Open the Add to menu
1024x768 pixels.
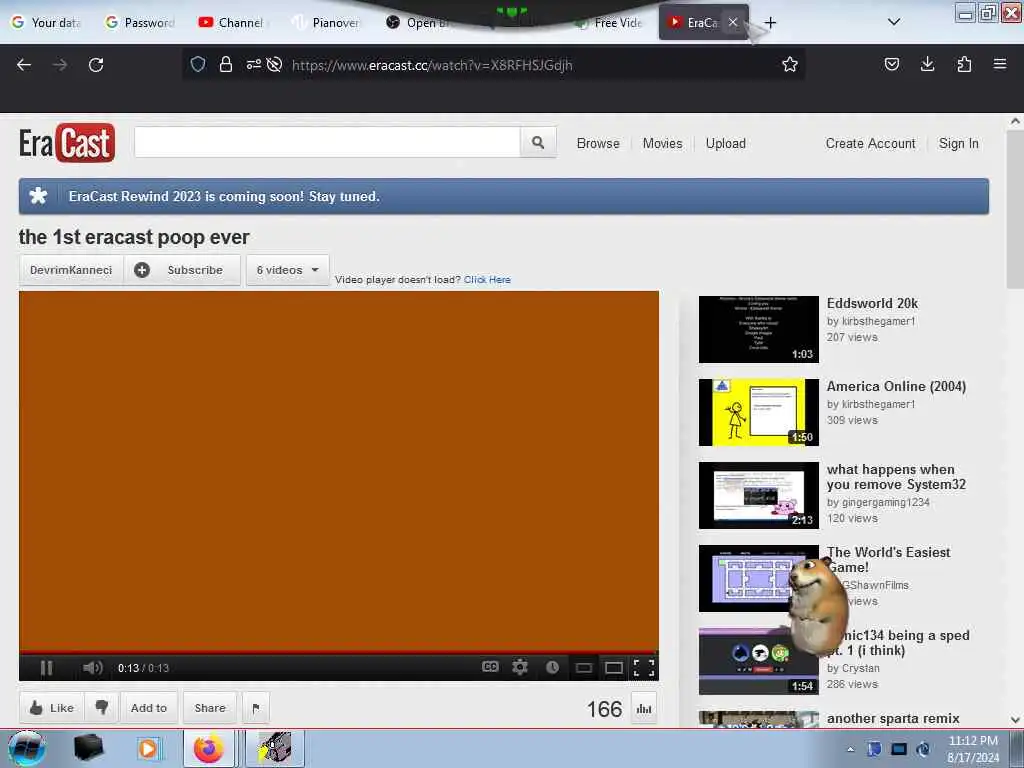coord(149,708)
